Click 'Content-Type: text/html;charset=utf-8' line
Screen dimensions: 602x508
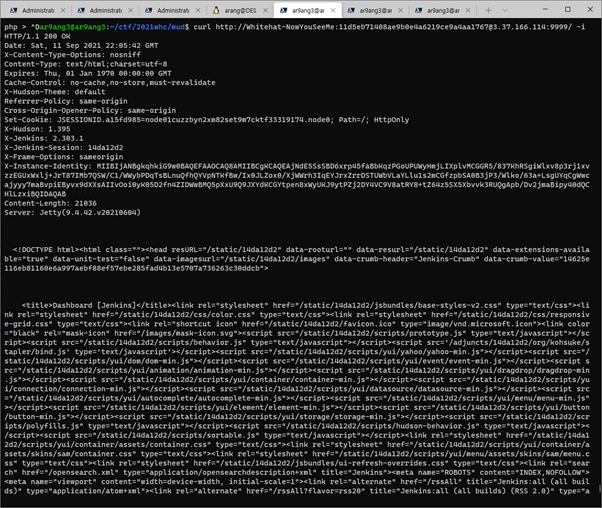coord(86,64)
